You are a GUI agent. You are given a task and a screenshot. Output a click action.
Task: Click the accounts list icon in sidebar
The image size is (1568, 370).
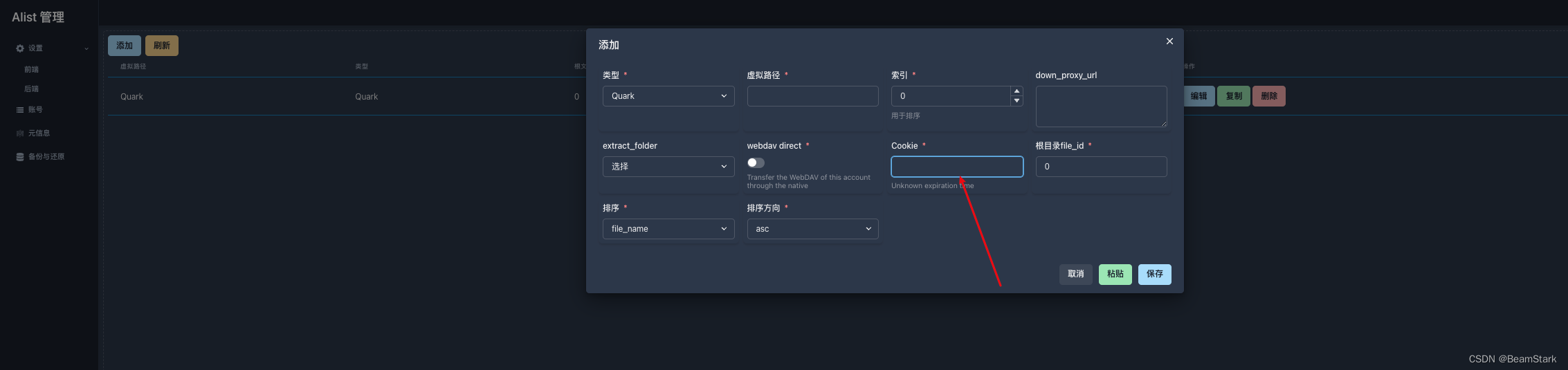coord(20,110)
